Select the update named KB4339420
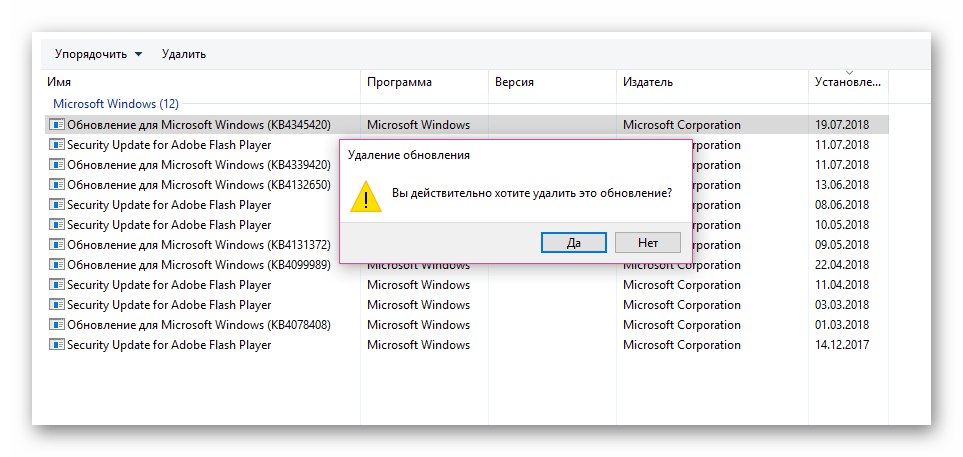 pos(199,165)
